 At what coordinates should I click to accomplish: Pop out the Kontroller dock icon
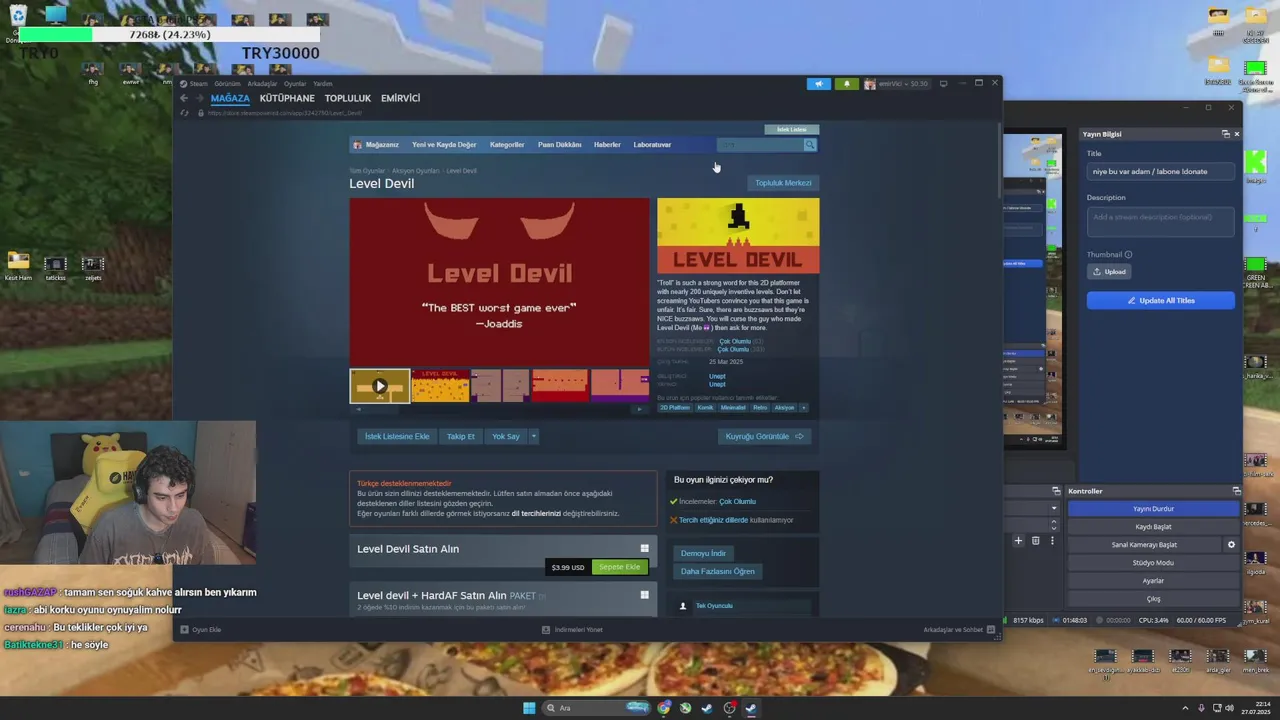point(1236,491)
